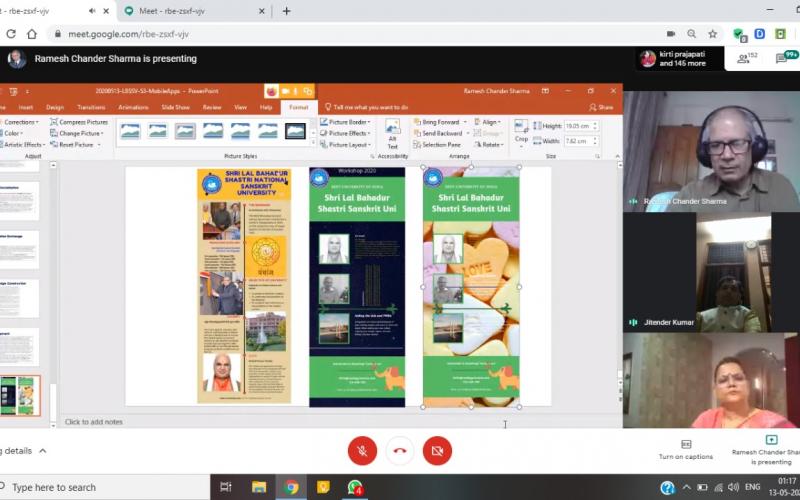Collapse the PowerPoint ribbon with the caret
The image size is (800, 500).
[617, 156]
